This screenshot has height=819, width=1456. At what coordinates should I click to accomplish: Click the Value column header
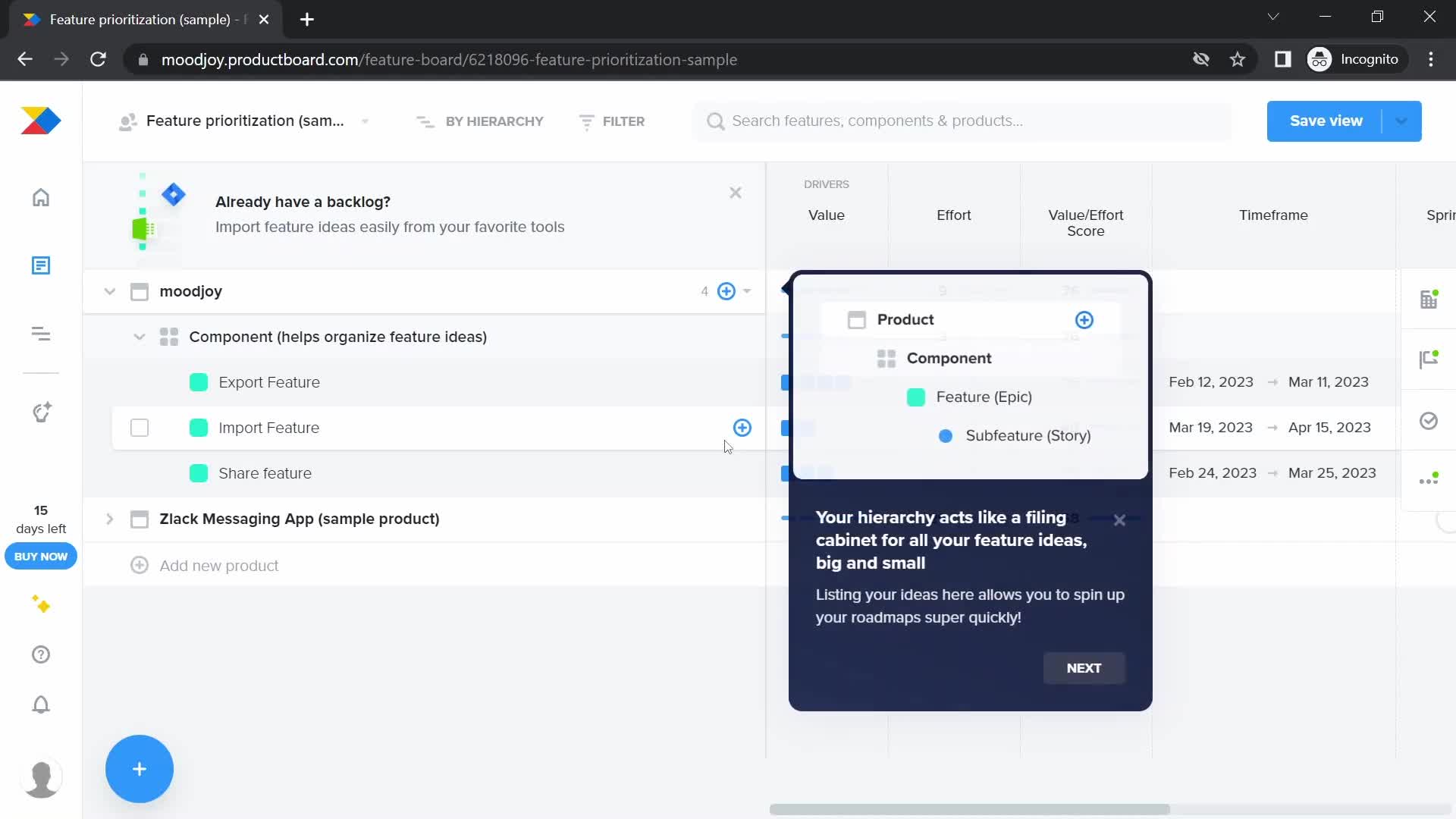click(827, 215)
